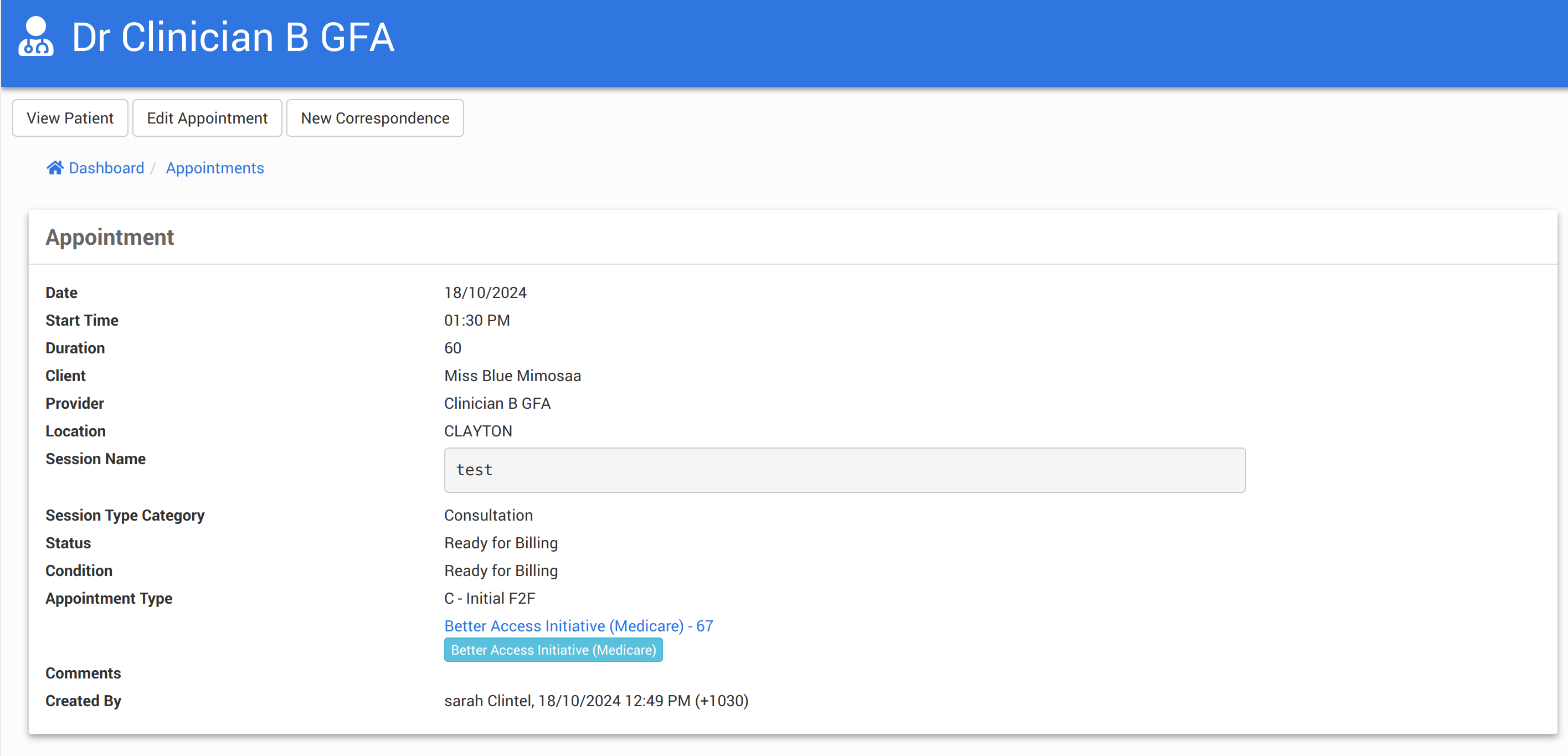The width and height of the screenshot is (1568, 756).
Task: Select the Appointment panel heading
Action: pos(110,238)
